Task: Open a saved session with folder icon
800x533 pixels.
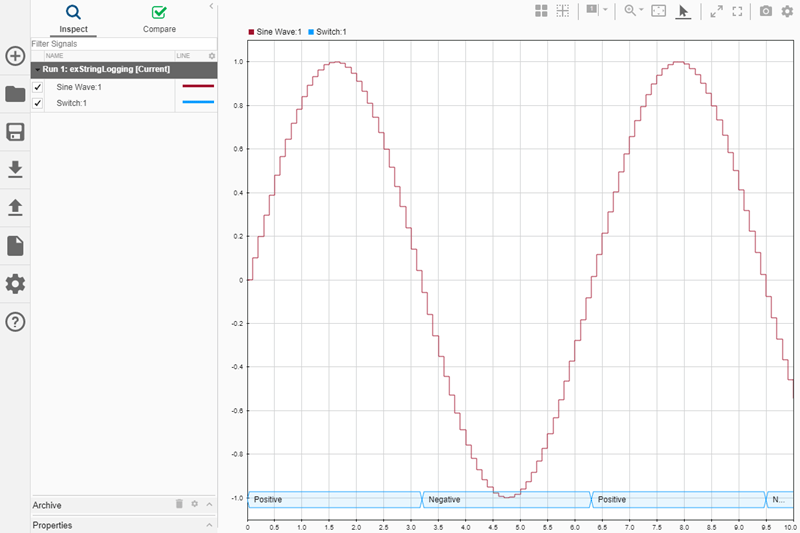Action: click(15, 94)
